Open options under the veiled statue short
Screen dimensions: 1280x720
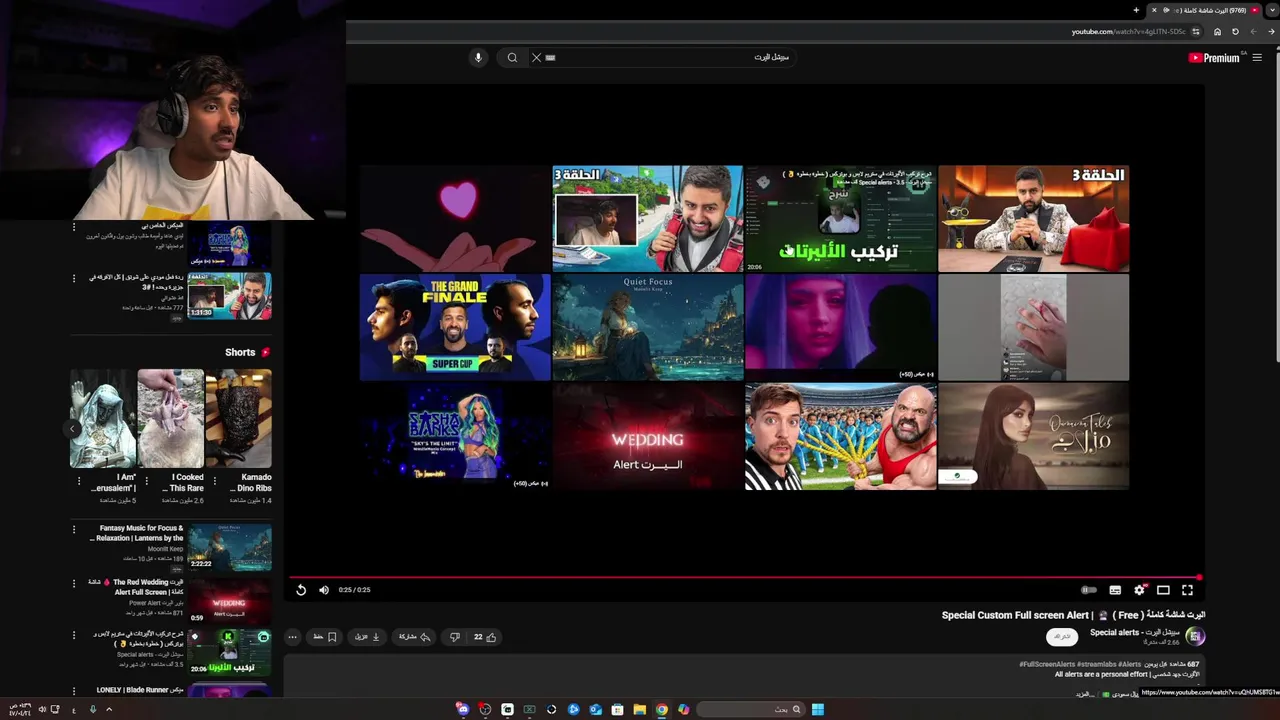(x=79, y=482)
